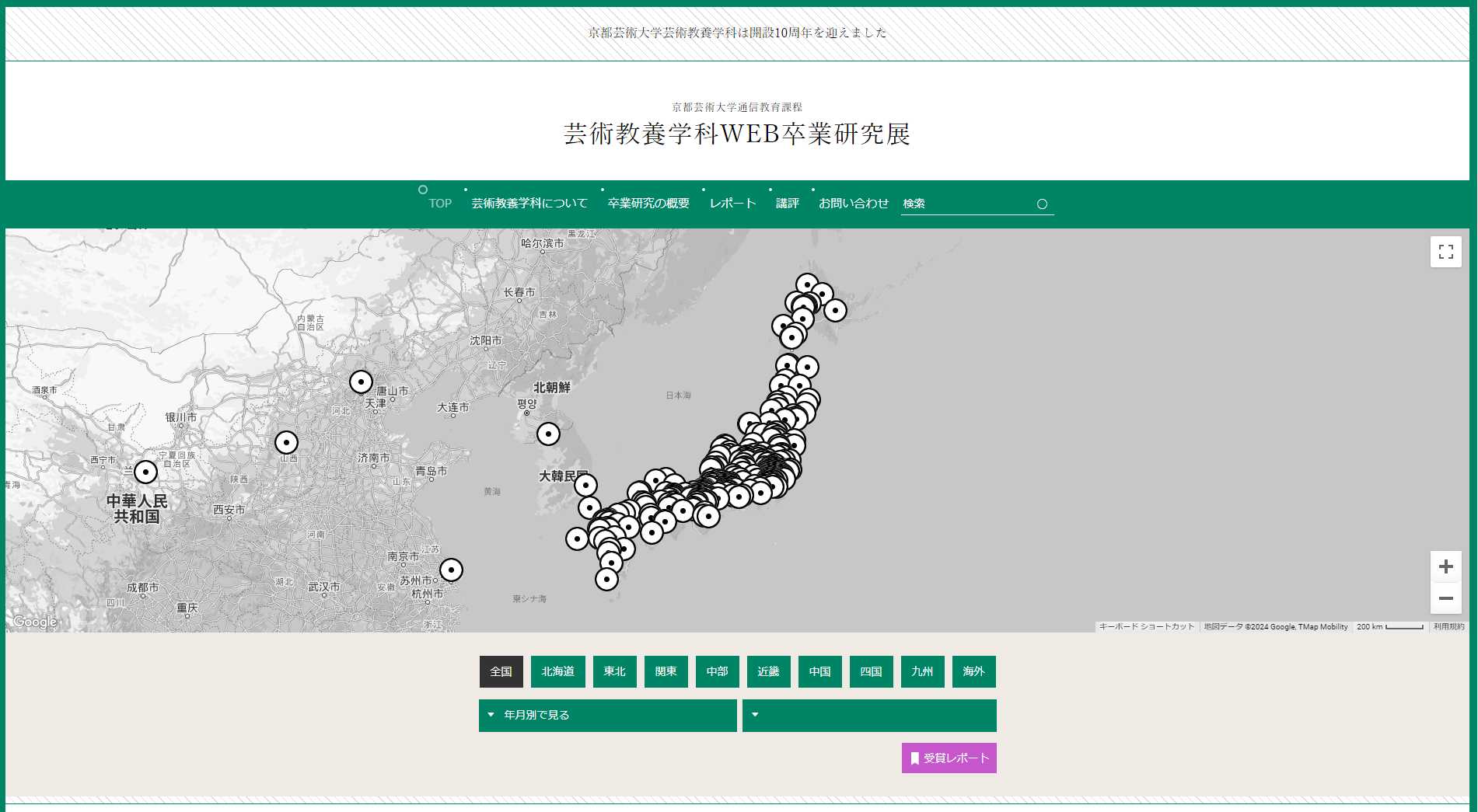
Task: Toggle fullscreen map view
Action: [1445, 252]
